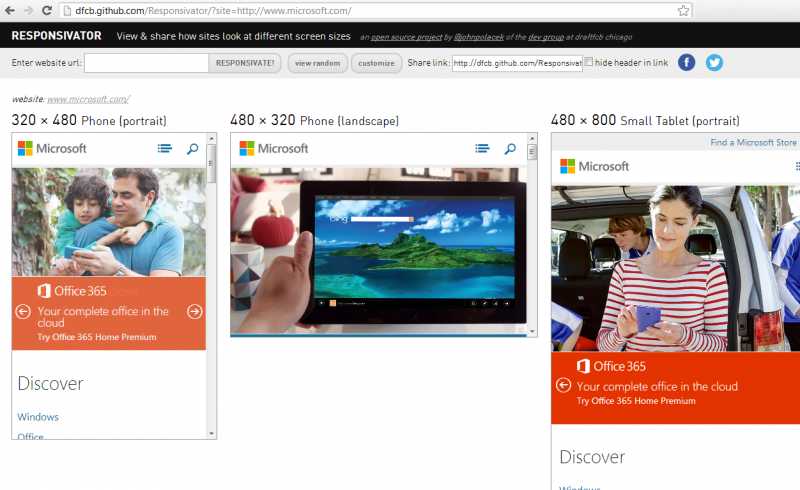800x490 pixels.
Task: Click the Responsivator logo title
Action: [x=57, y=36]
